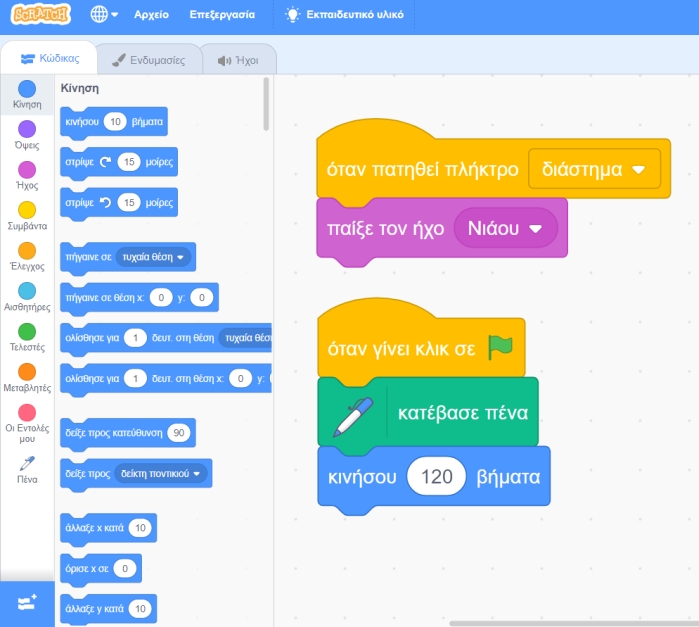The image size is (699, 627).
Task: Open the Αρχείο menu
Action: [x=151, y=15]
